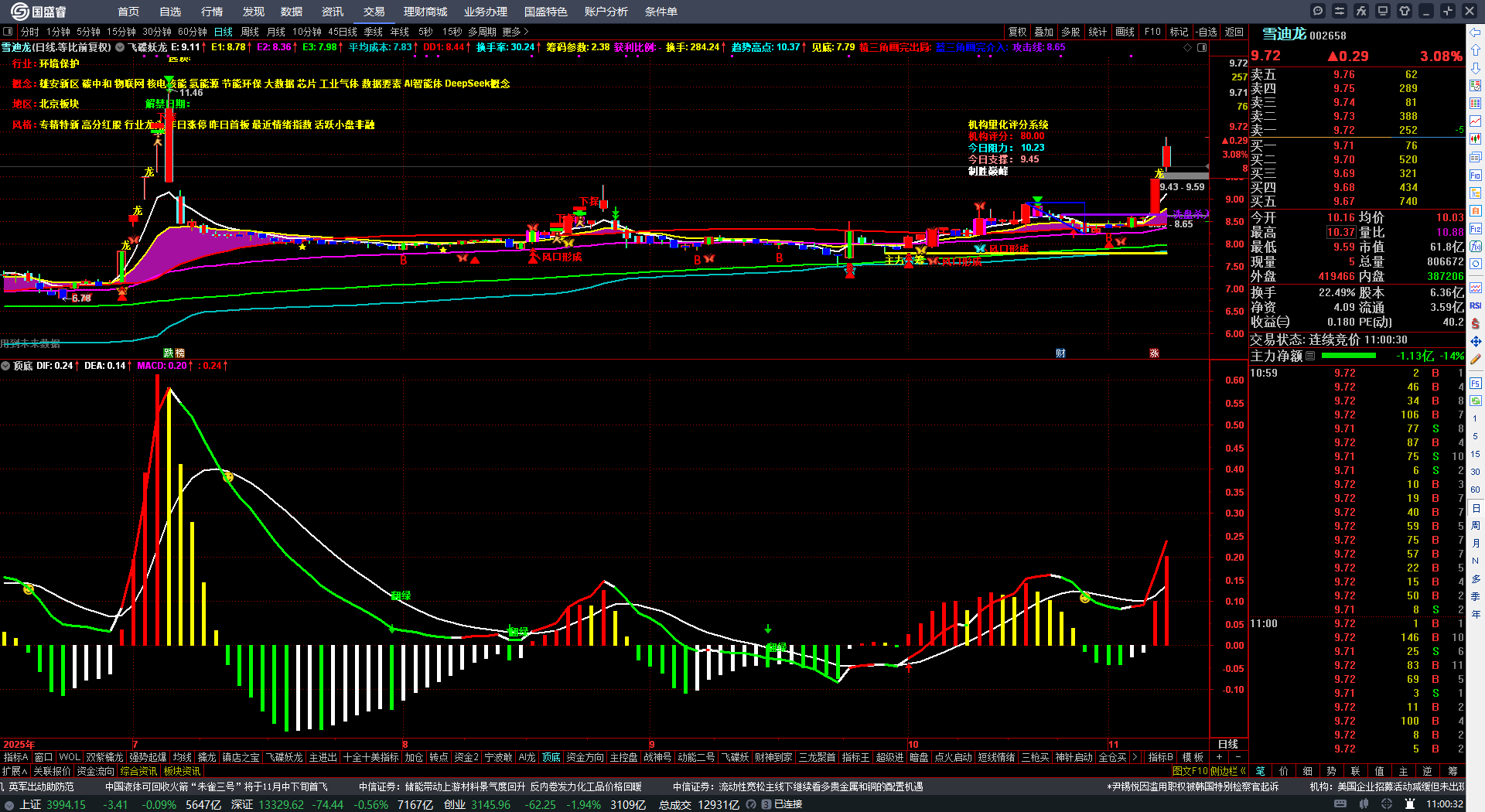
Task: Open the 国盛特色 menu
Action: tap(546, 12)
